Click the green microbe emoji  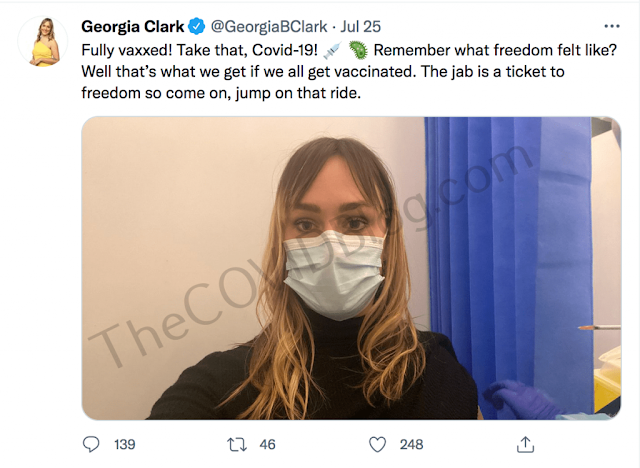pos(358,50)
